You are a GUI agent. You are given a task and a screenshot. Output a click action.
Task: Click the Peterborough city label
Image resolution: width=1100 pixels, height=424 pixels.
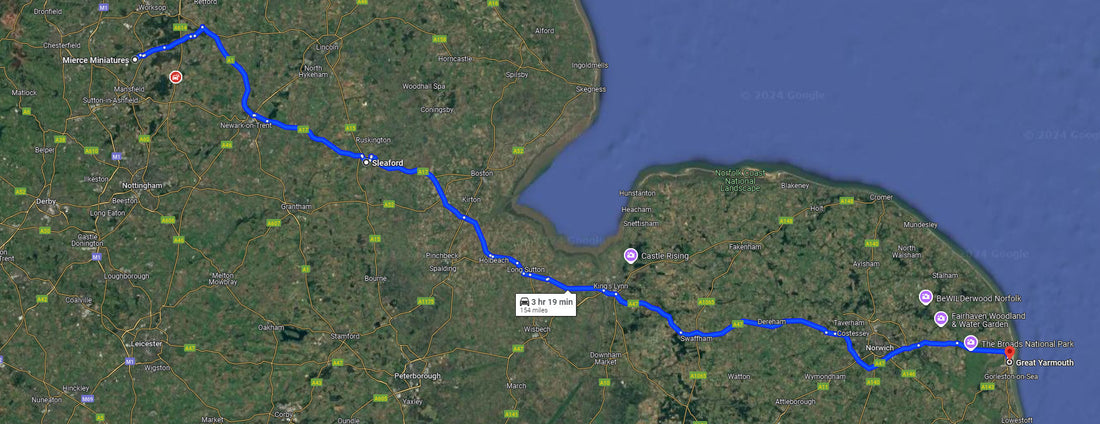(417, 376)
